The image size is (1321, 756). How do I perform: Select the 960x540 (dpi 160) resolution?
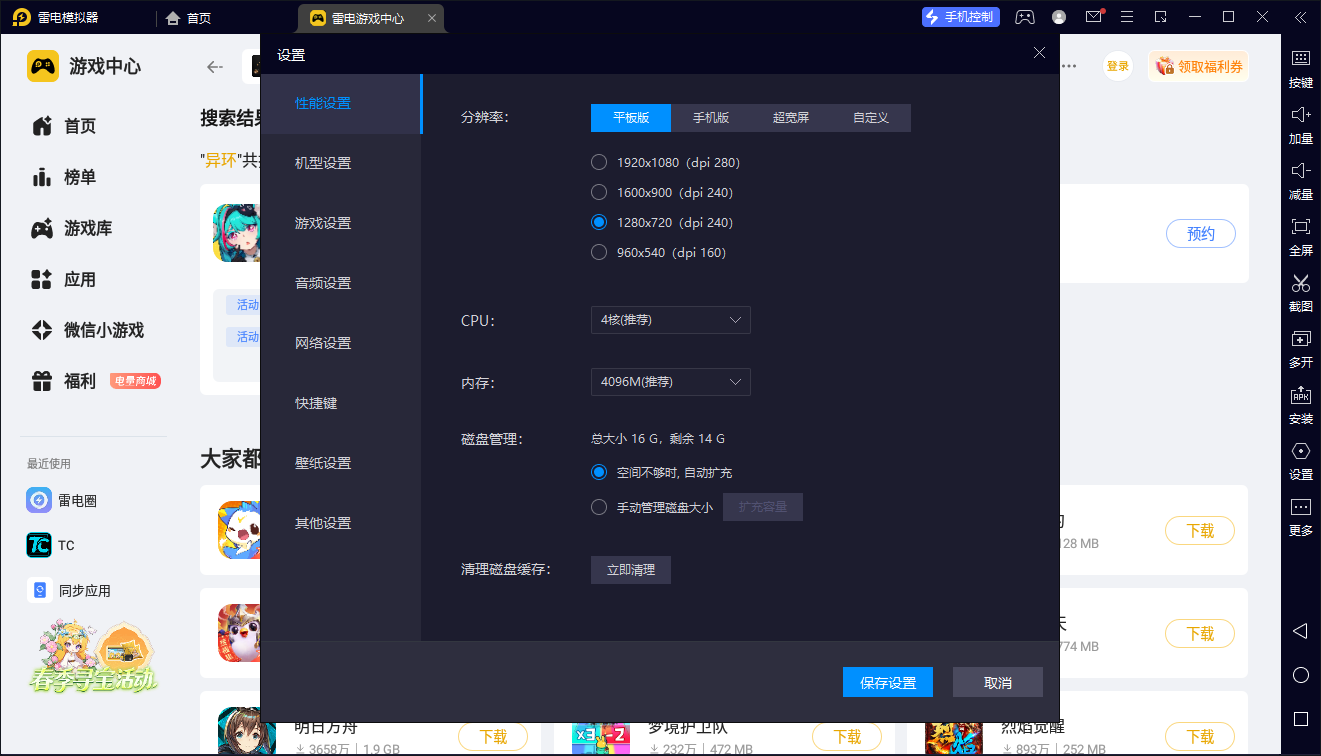click(659, 252)
